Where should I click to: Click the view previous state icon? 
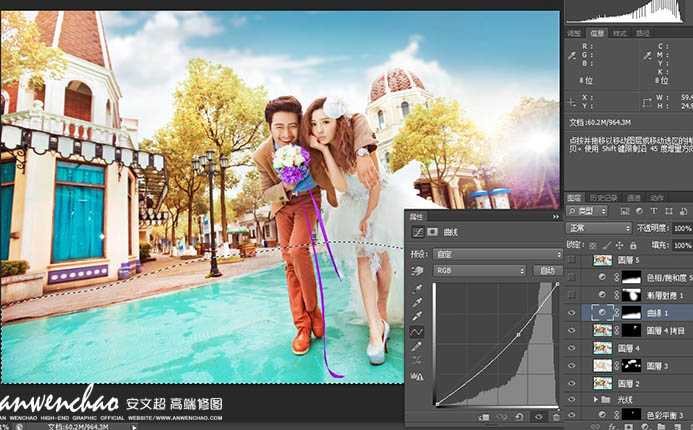point(503,417)
